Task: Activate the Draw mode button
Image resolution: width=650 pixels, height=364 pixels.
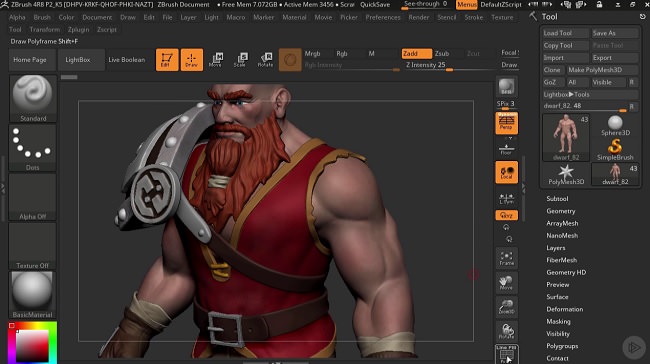Action: point(192,60)
